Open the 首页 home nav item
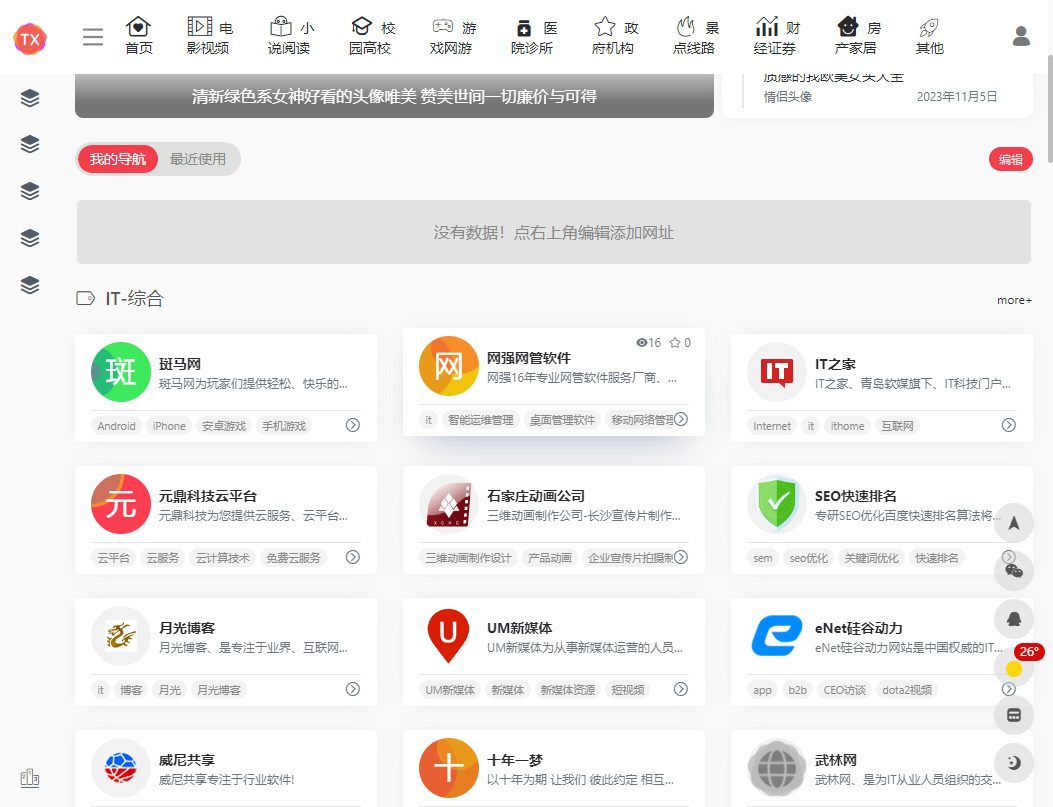 (x=138, y=36)
